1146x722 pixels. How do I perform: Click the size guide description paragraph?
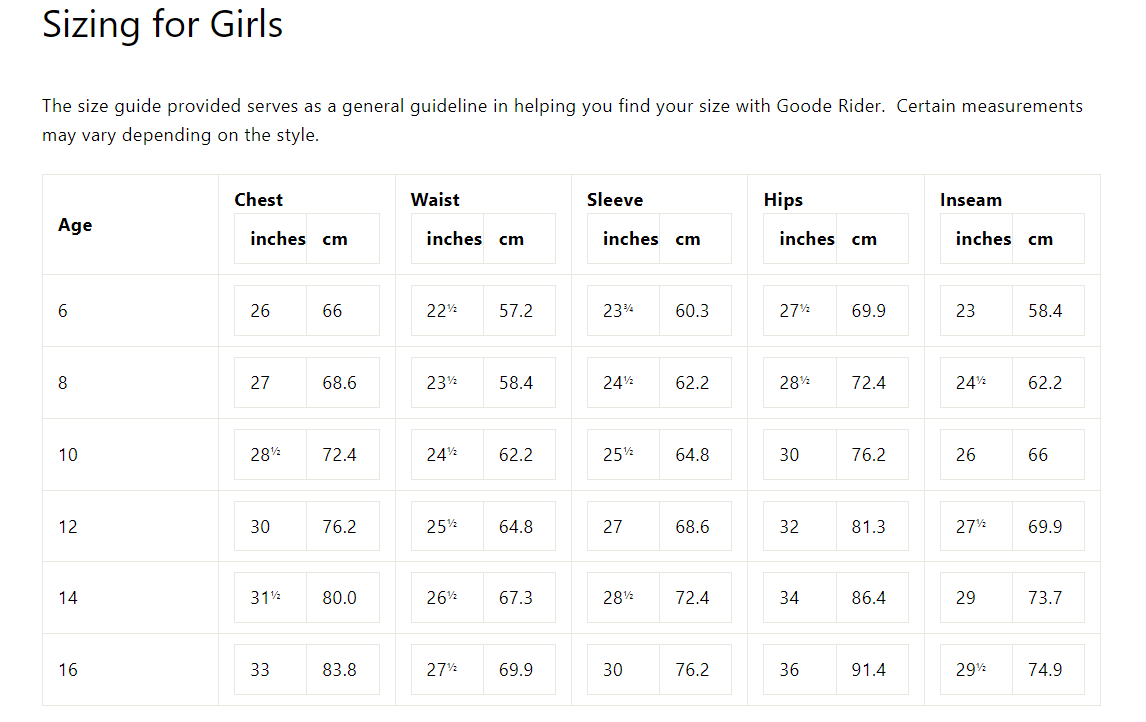point(562,121)
